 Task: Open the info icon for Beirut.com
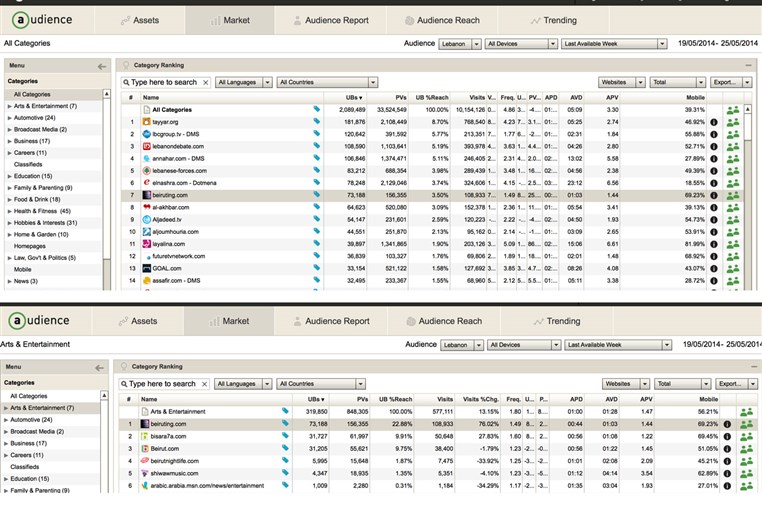727,449
